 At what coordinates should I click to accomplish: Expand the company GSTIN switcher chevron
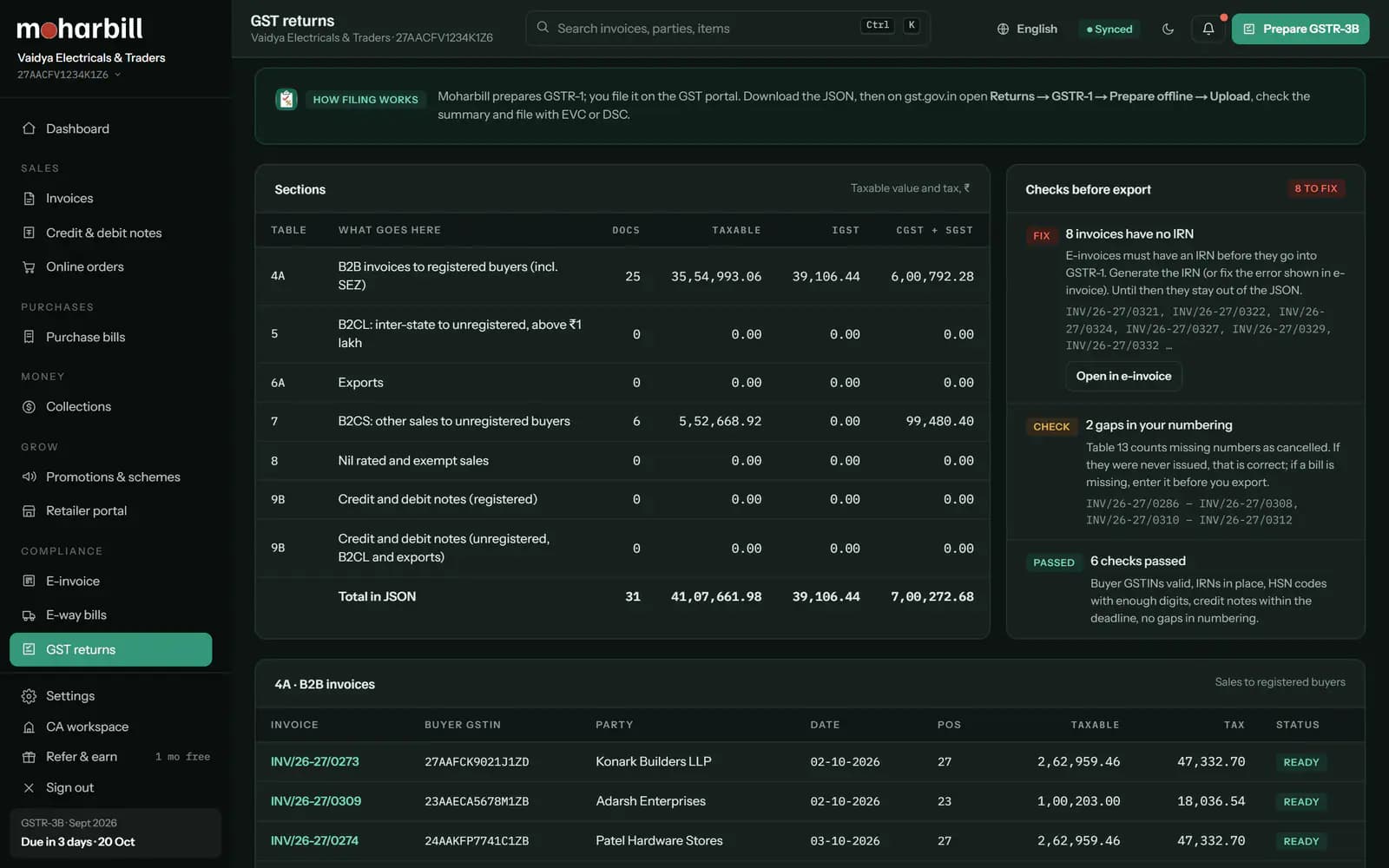point(117,75)
